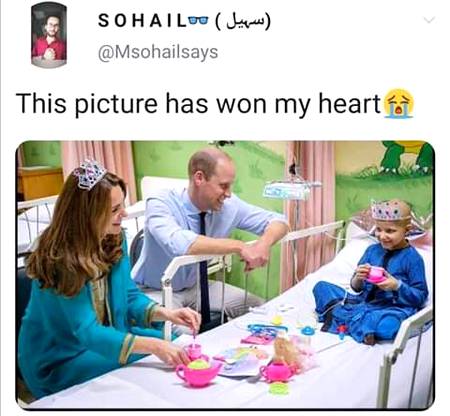450x416 pixels.
Task: Click the pink teacup held by the child
Action: (x=376, y=275)
